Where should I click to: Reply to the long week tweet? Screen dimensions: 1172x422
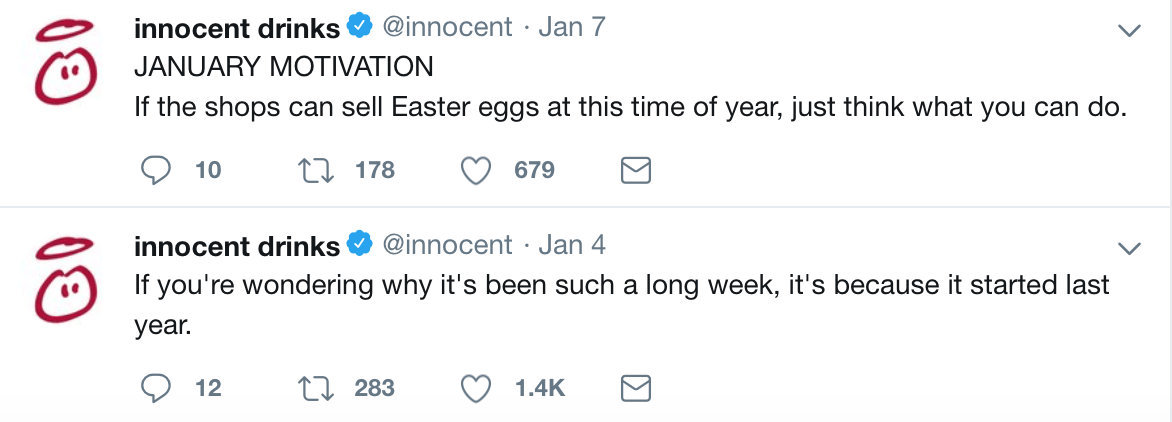pyautogui.click(x=155, y=388)
